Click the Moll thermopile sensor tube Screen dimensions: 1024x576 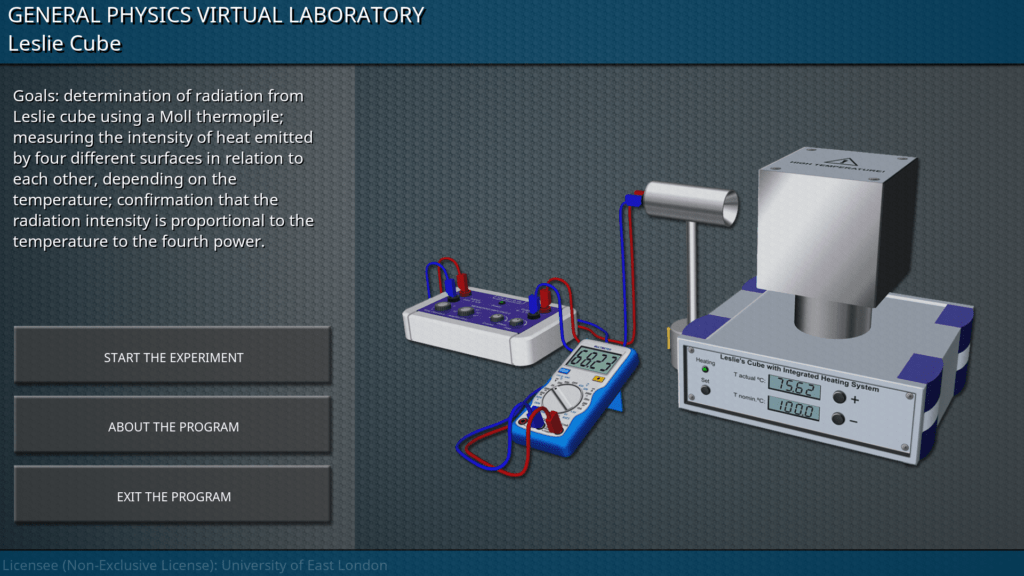pyautogui.click(x=690, y=204)
